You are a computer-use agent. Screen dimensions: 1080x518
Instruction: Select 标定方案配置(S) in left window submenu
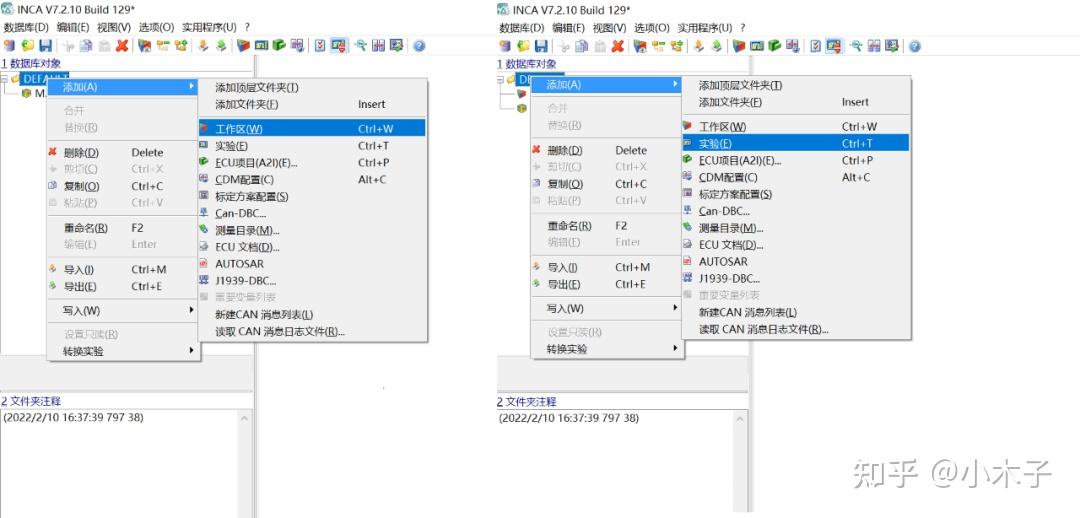pos(312,196)
